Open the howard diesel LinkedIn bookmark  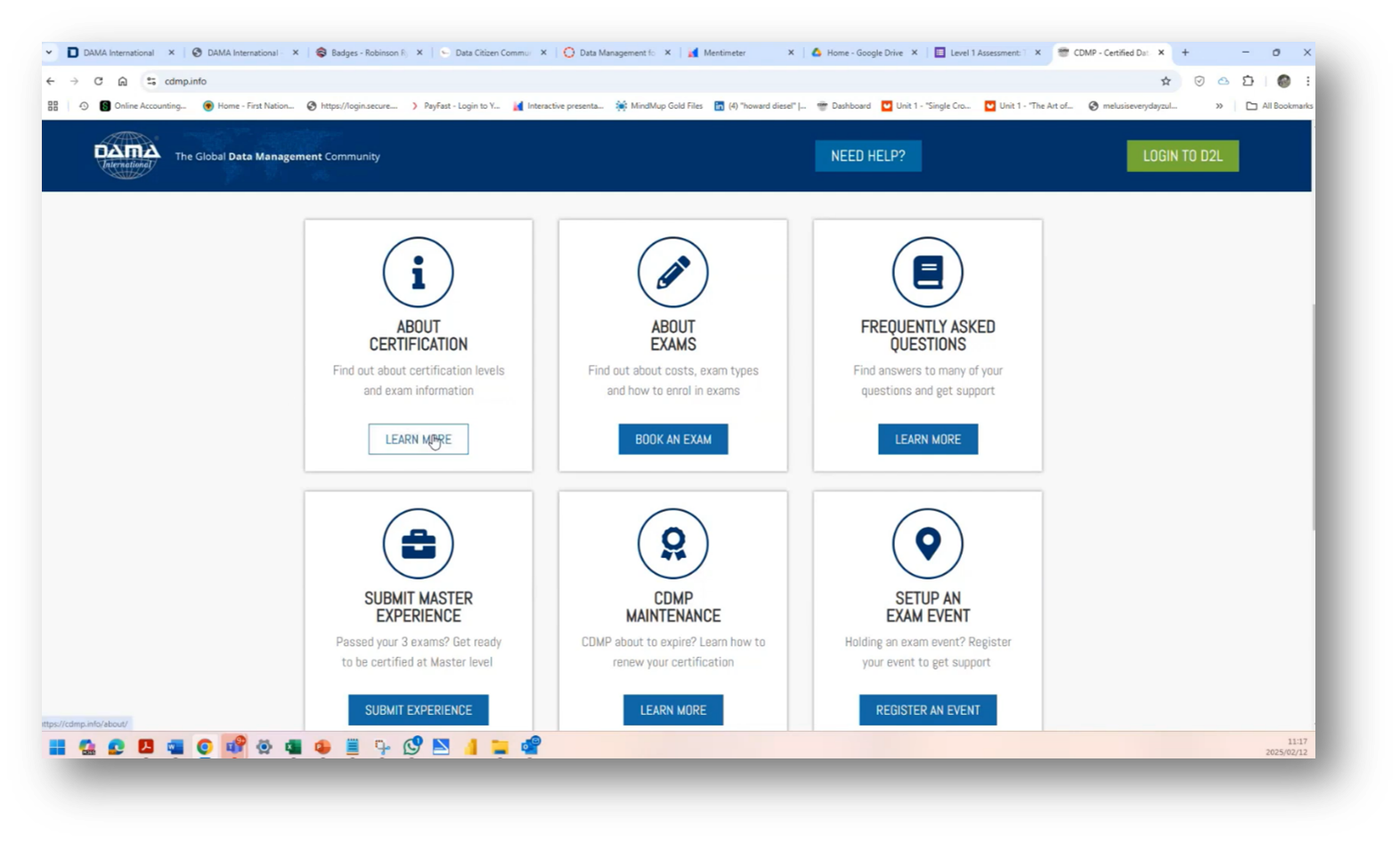[761, 106]
